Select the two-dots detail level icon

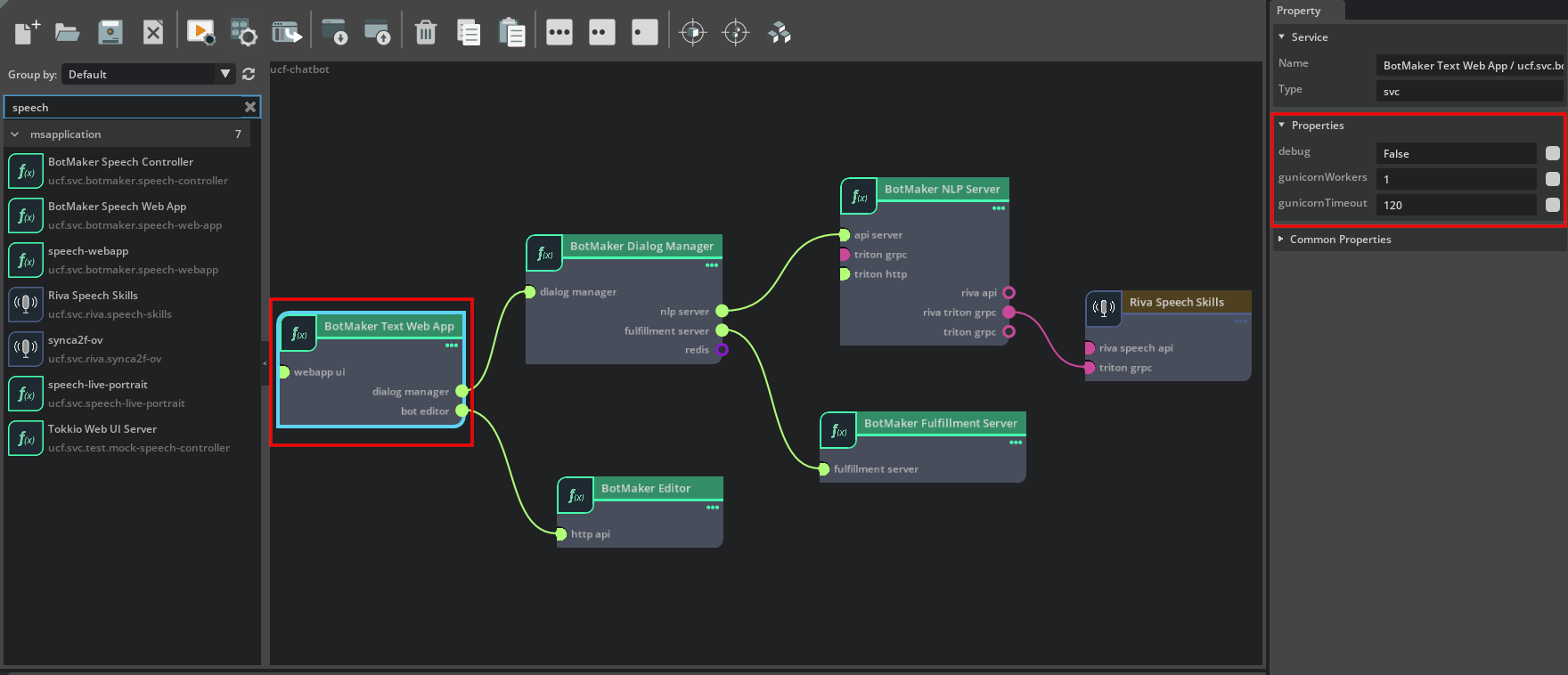(x=602, y=33)
